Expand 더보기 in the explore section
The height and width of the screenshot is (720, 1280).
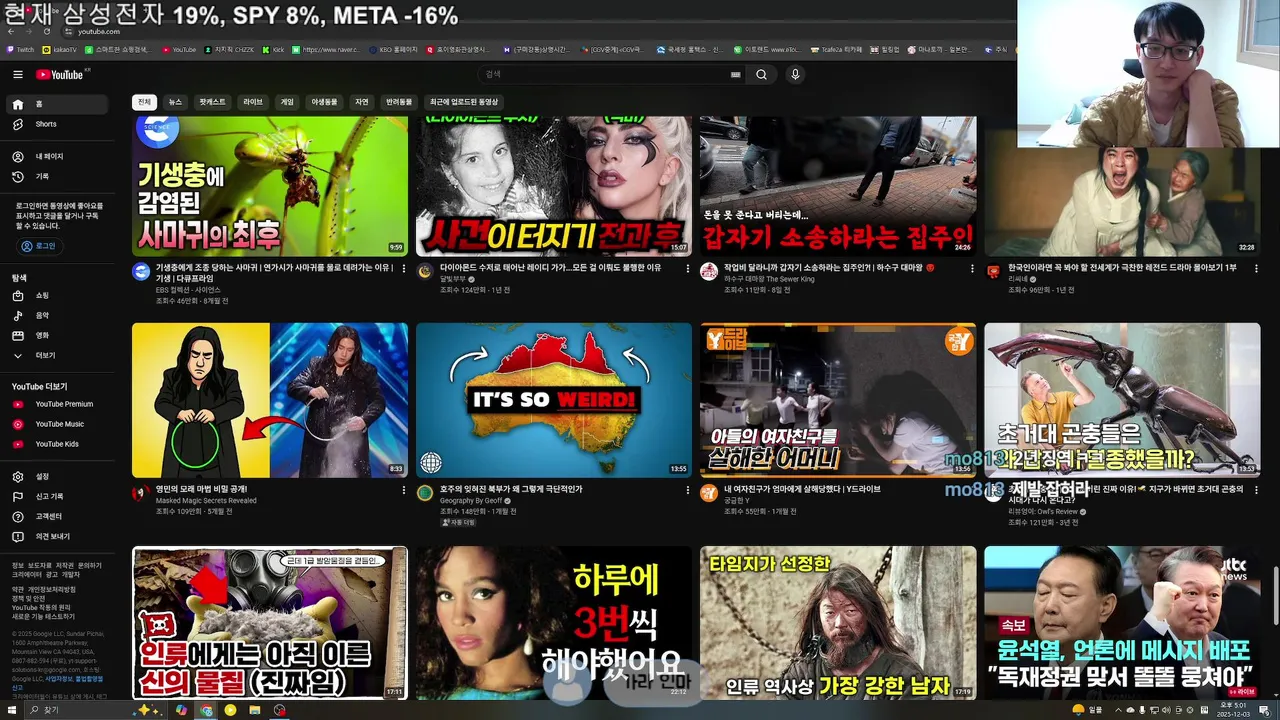pyautogui.click(x=58, y=356)
